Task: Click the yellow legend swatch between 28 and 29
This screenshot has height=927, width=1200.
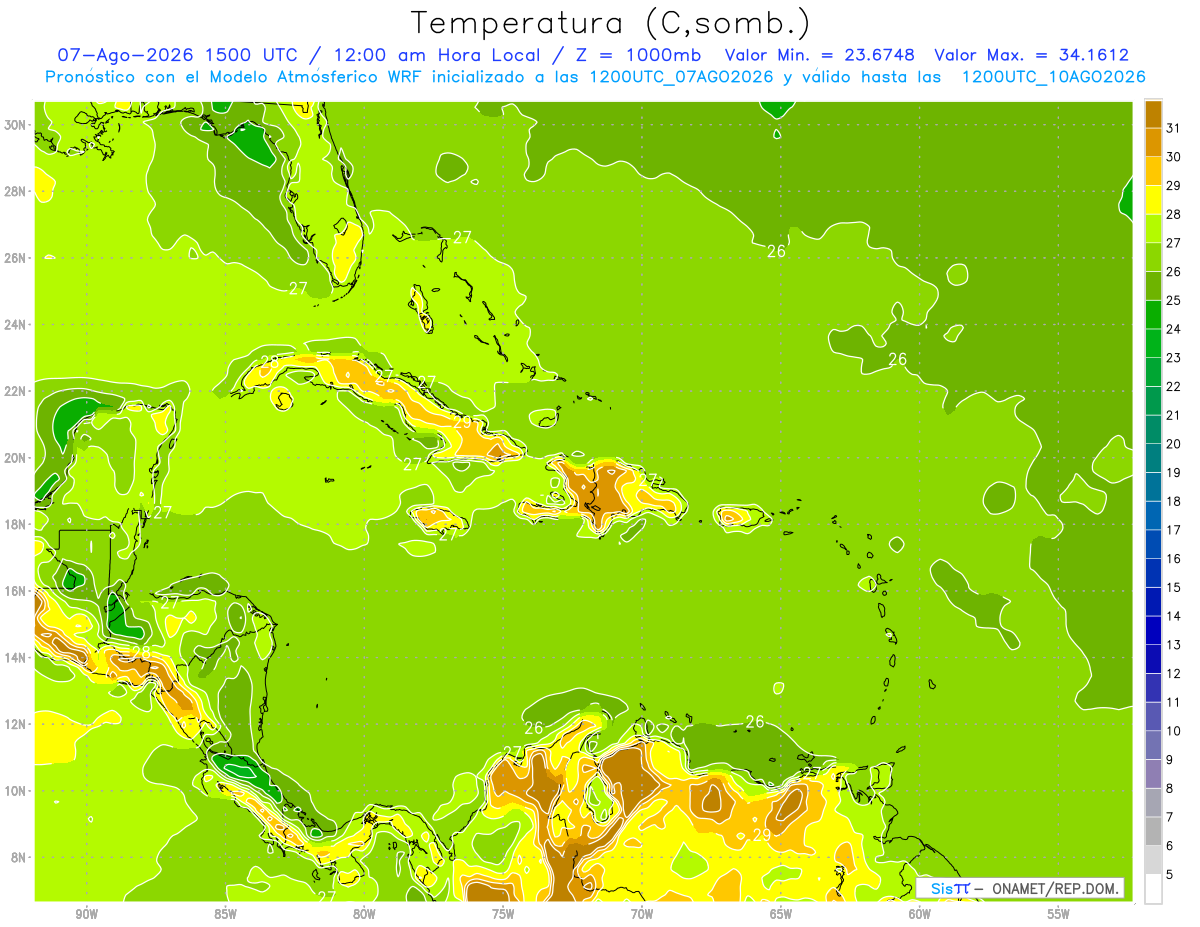Action: [1153, 200]
